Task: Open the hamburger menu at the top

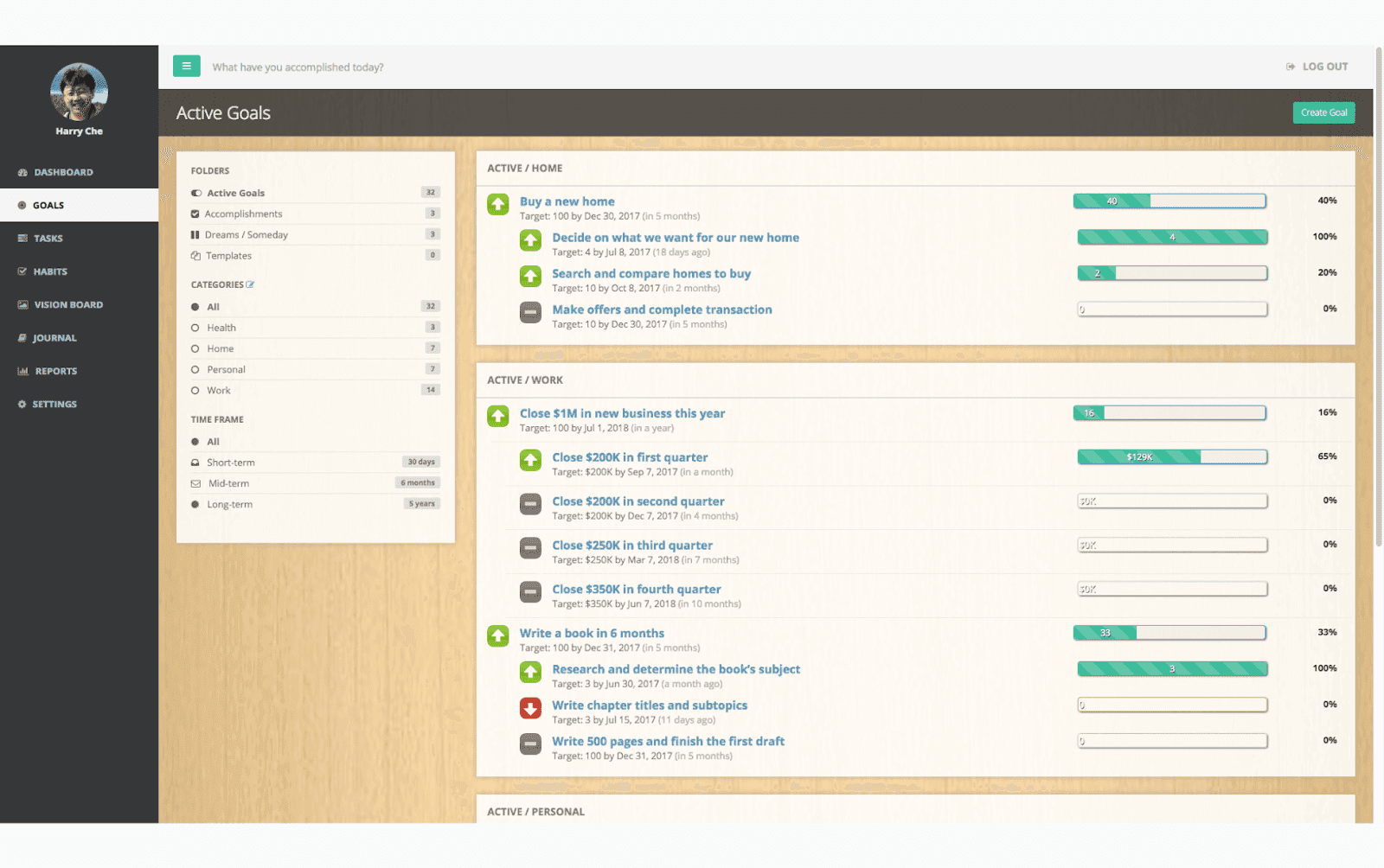Action: point(186,66)
